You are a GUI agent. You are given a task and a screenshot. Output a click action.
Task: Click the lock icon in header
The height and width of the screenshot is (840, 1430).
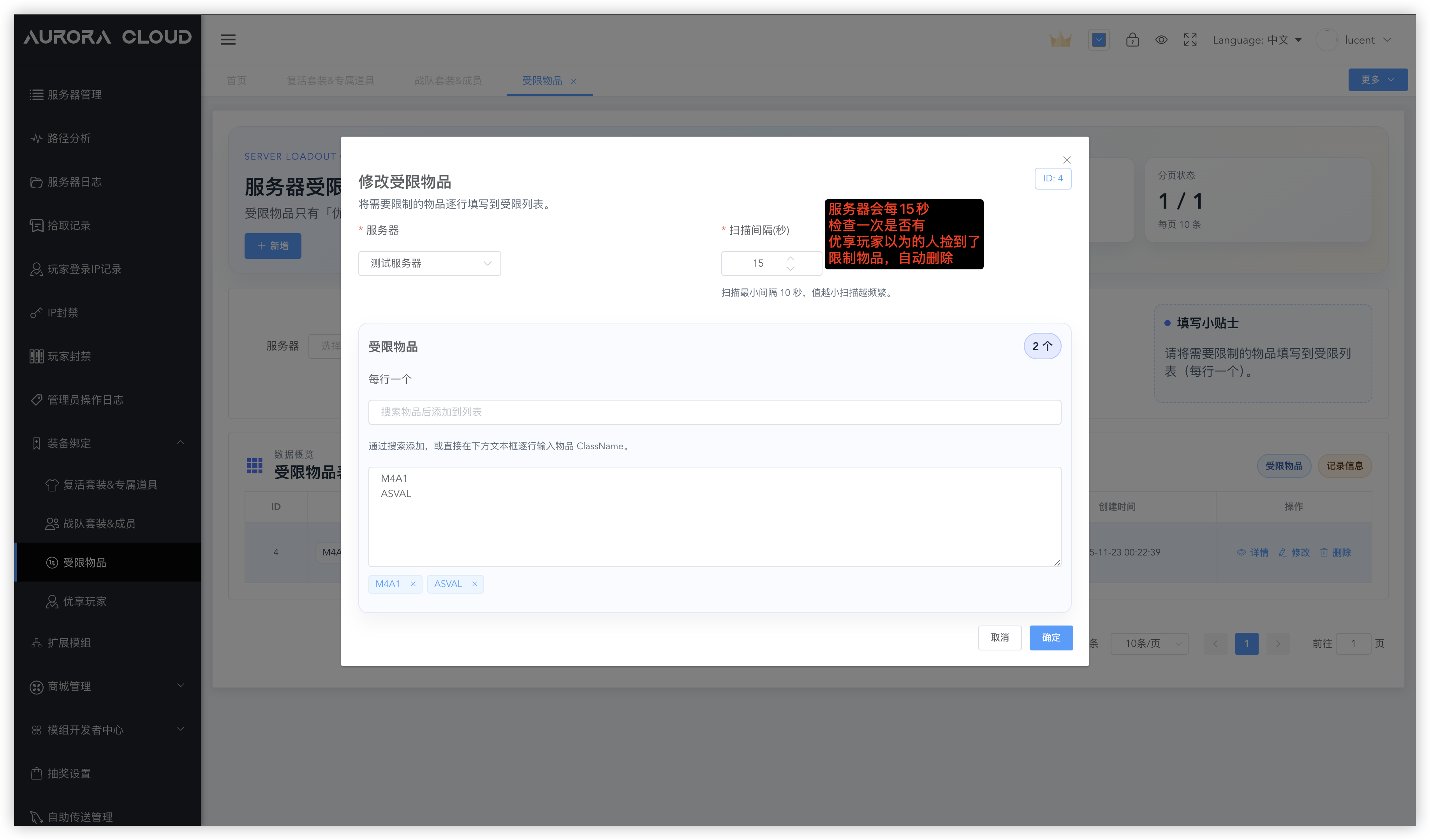point(1132,40)
